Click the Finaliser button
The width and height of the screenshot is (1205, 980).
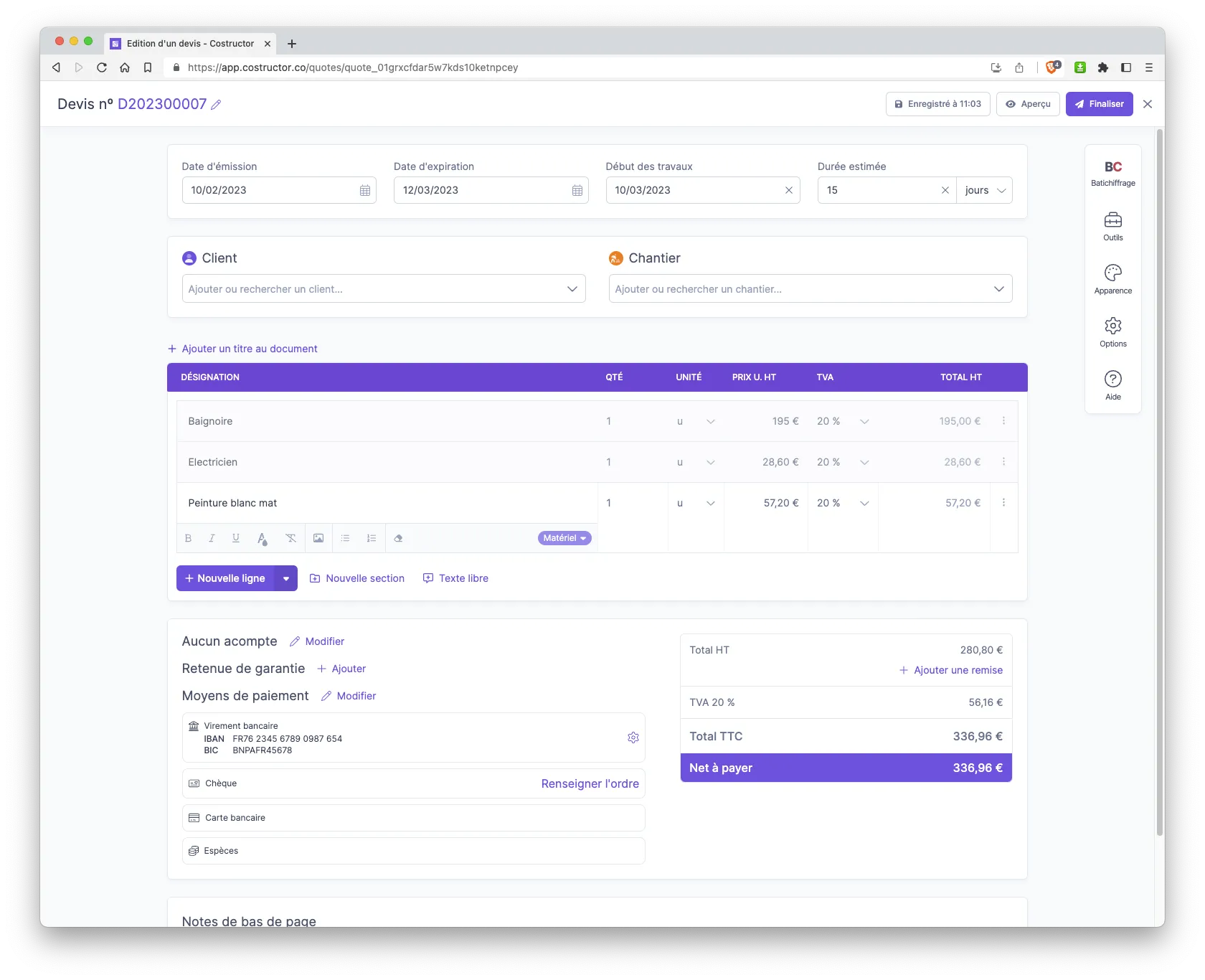click(x=1099, y=104)
